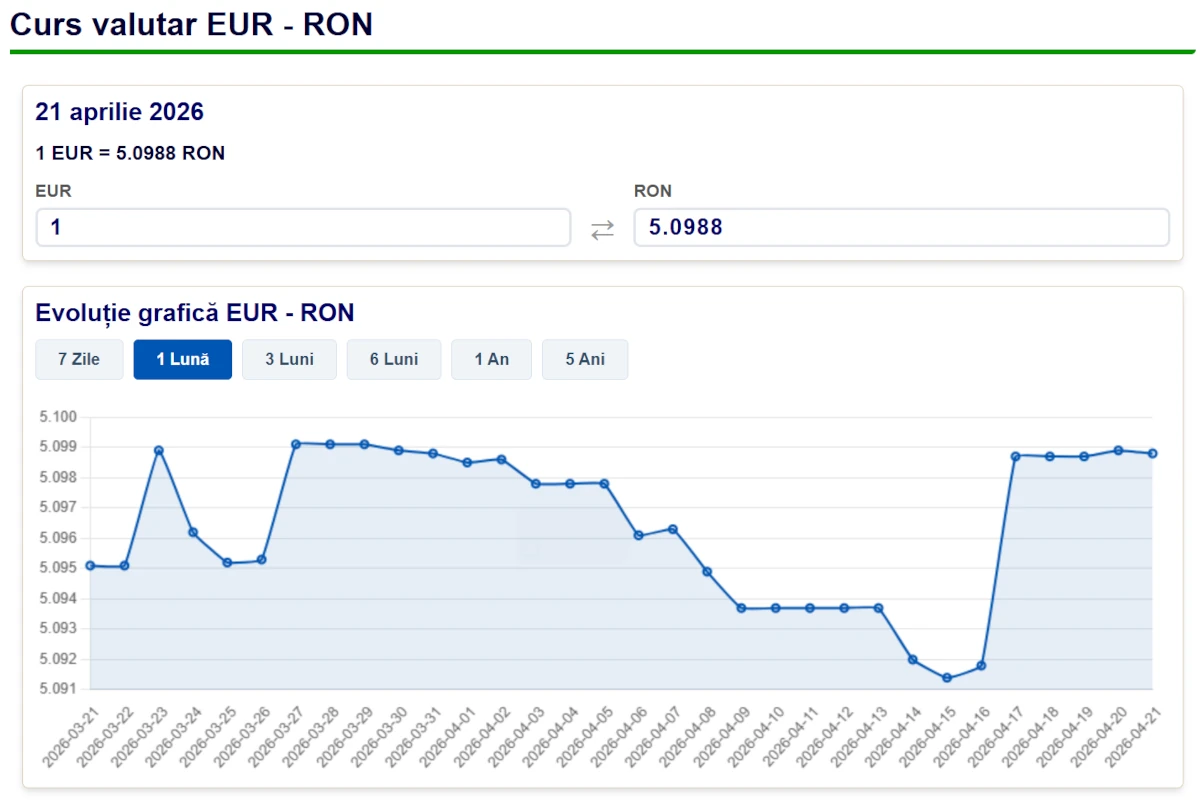Click the 2026-03-23 peak data point

point(159,450)
